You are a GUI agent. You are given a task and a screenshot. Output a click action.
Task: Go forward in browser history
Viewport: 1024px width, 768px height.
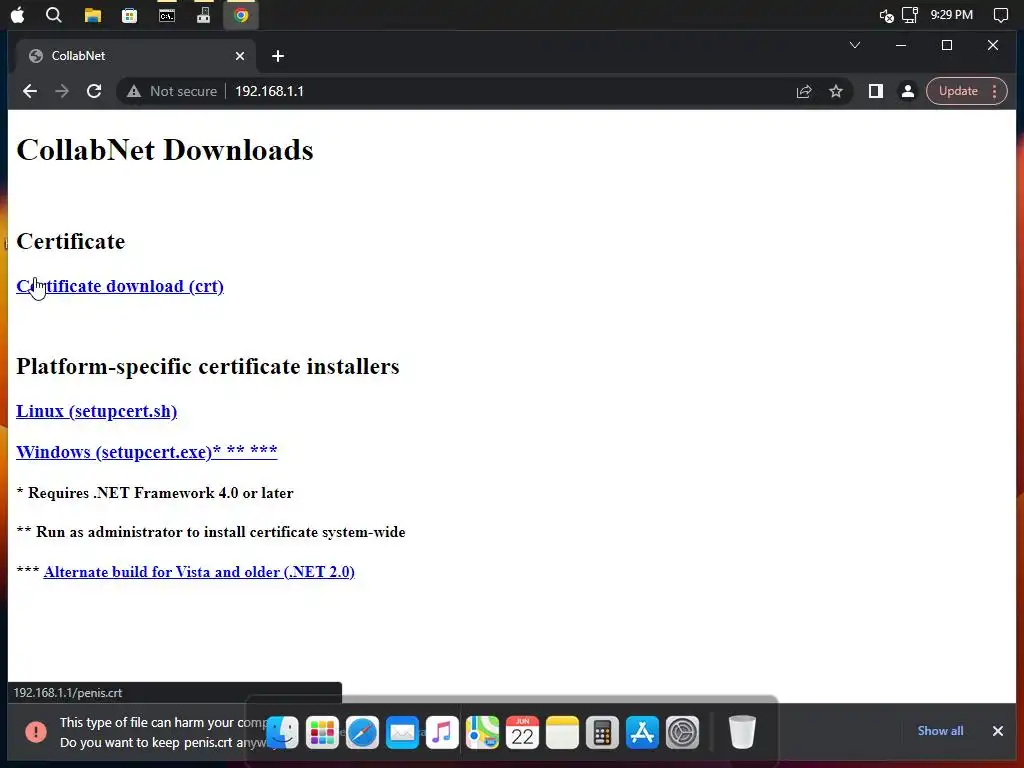pyautogui.click(x=62, y=91)
